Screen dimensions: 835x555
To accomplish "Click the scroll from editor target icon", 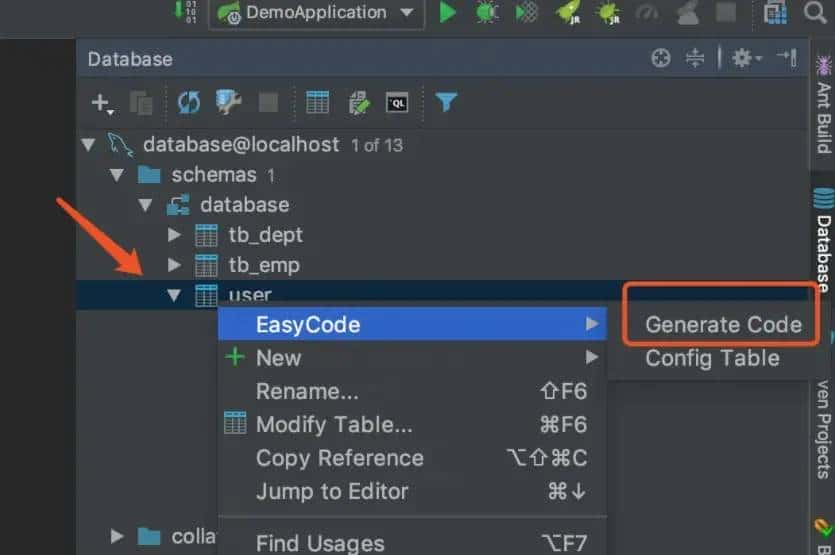I will point(661,58).
